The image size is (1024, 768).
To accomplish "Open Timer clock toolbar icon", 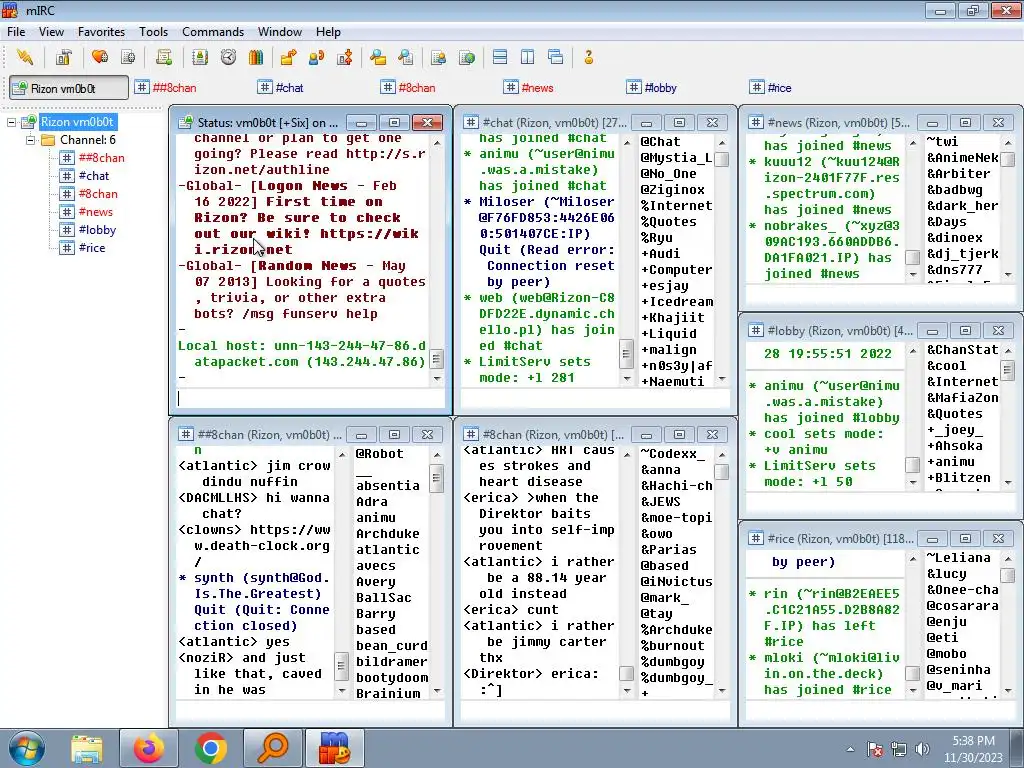I will pos(228,57).
